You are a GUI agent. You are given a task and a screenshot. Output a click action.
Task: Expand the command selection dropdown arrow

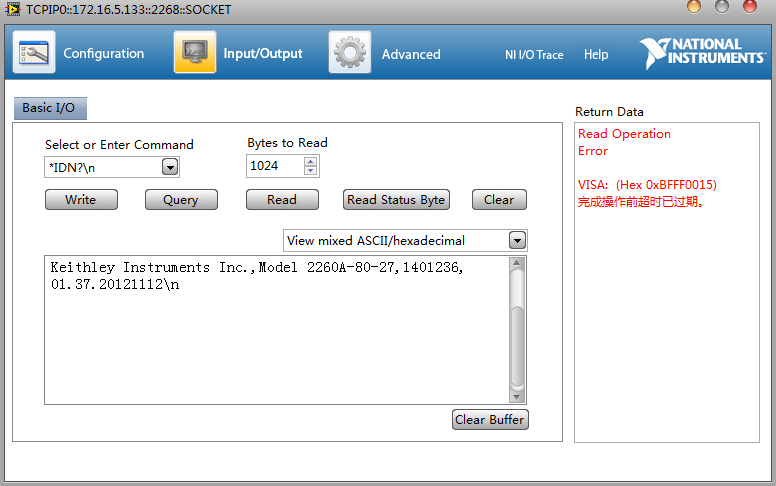point(170,167)
